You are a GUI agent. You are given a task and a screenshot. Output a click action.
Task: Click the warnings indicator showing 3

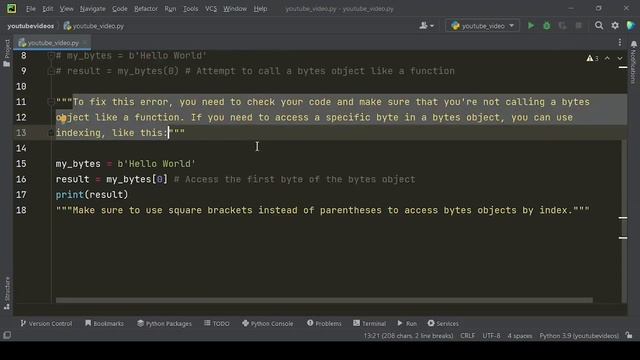[x=592, y=58]
